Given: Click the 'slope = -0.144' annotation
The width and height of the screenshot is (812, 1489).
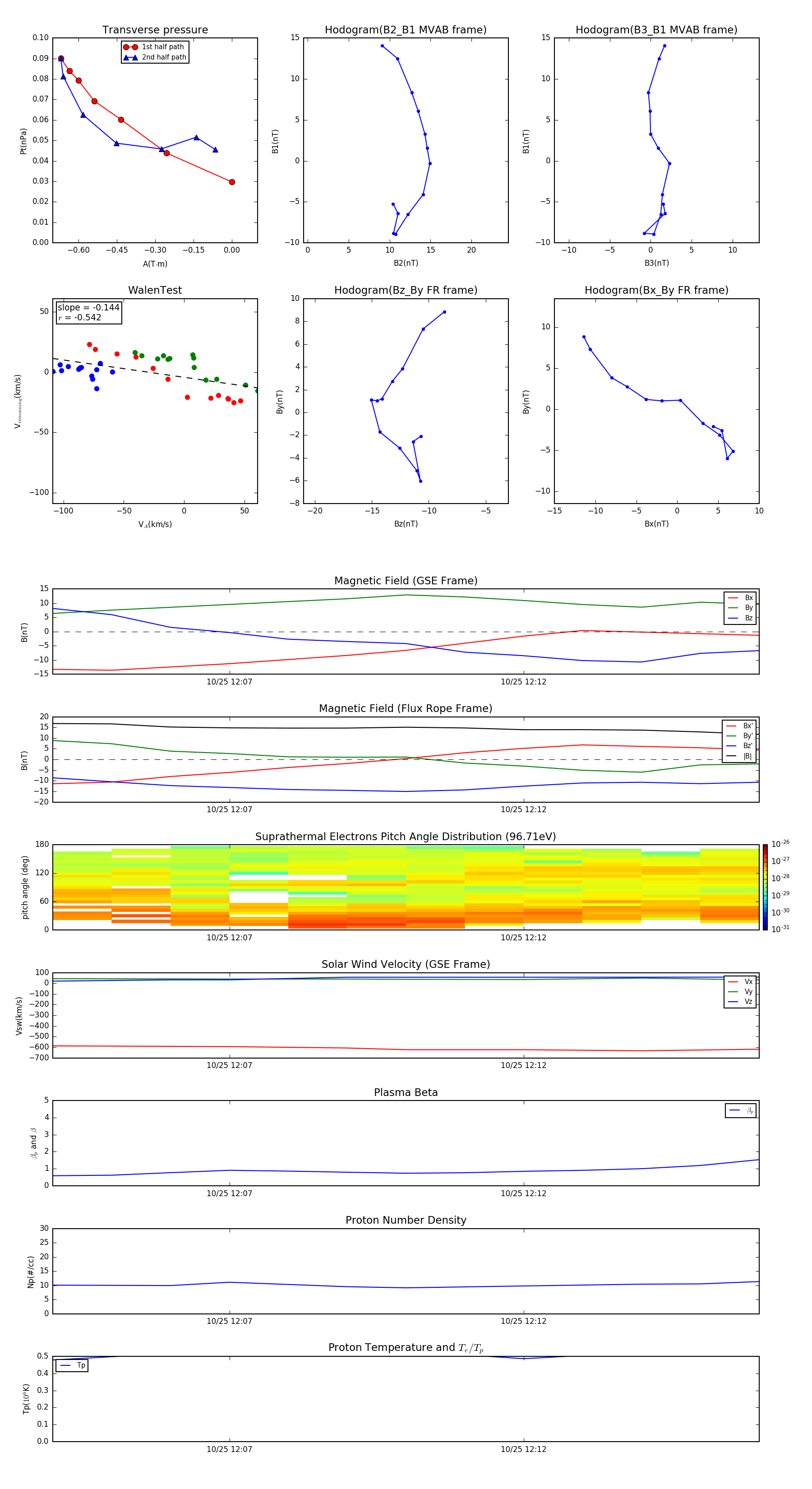Looking at the screenshot, I should [88, 308].
